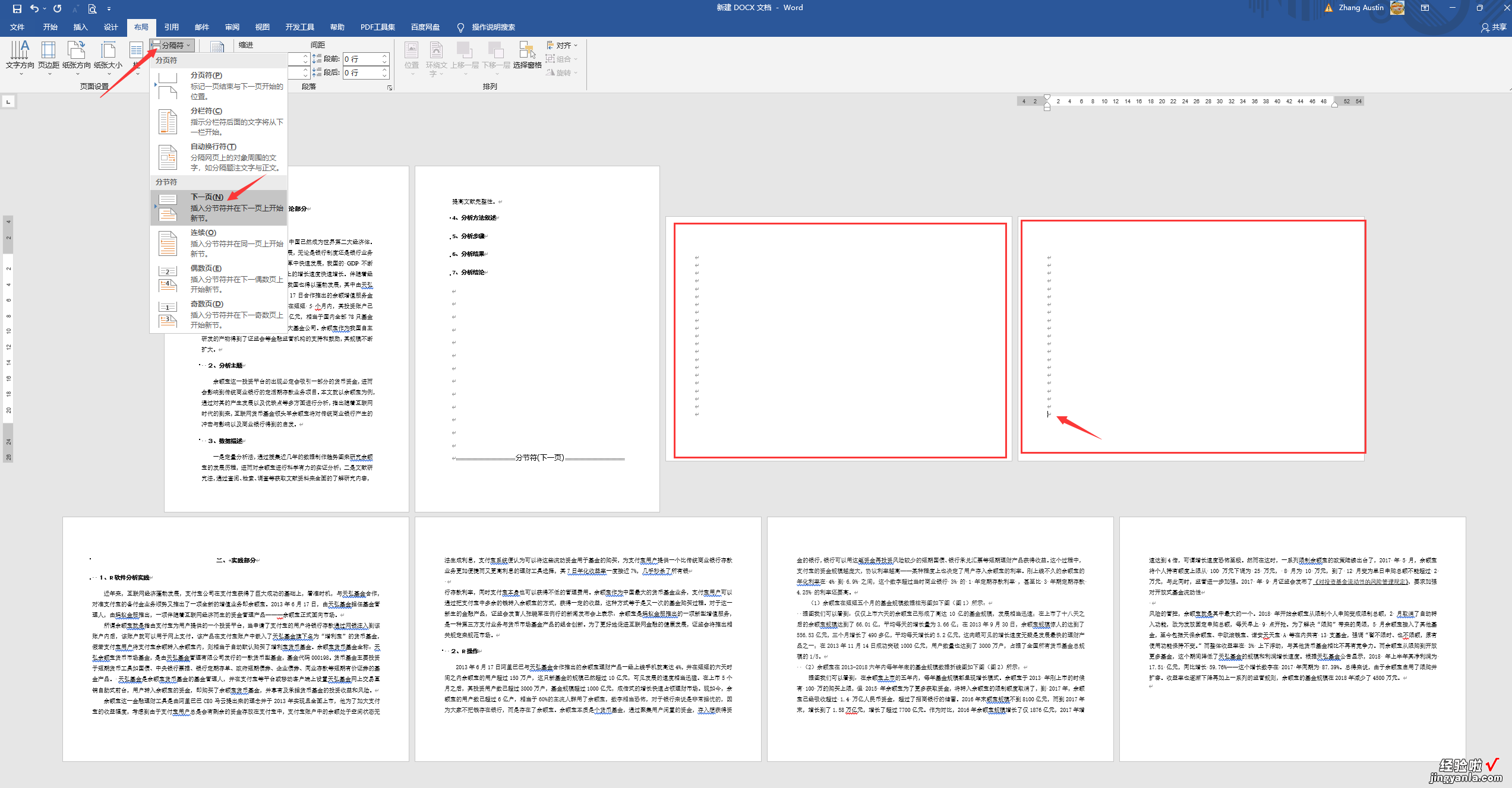The image size is (1512, 788).
Task: Click the 二、实践部分 heading text
Action: pos(236,560)
